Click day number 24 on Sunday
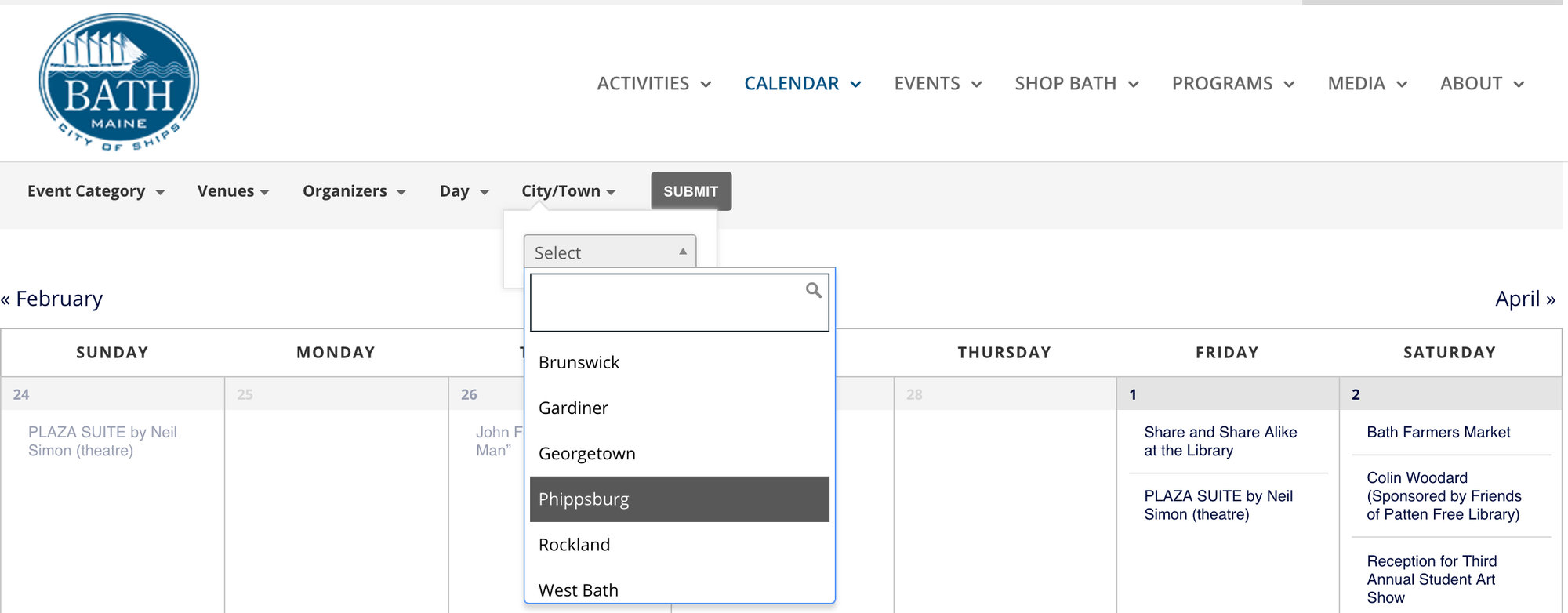Viewport: 1568px width, 613px height. [21, 394]
